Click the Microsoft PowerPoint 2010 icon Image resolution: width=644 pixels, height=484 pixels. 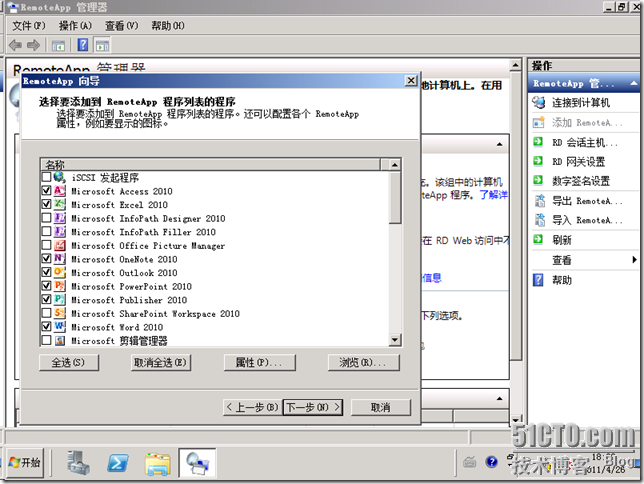pyautogui.click(x=60, y=286)
